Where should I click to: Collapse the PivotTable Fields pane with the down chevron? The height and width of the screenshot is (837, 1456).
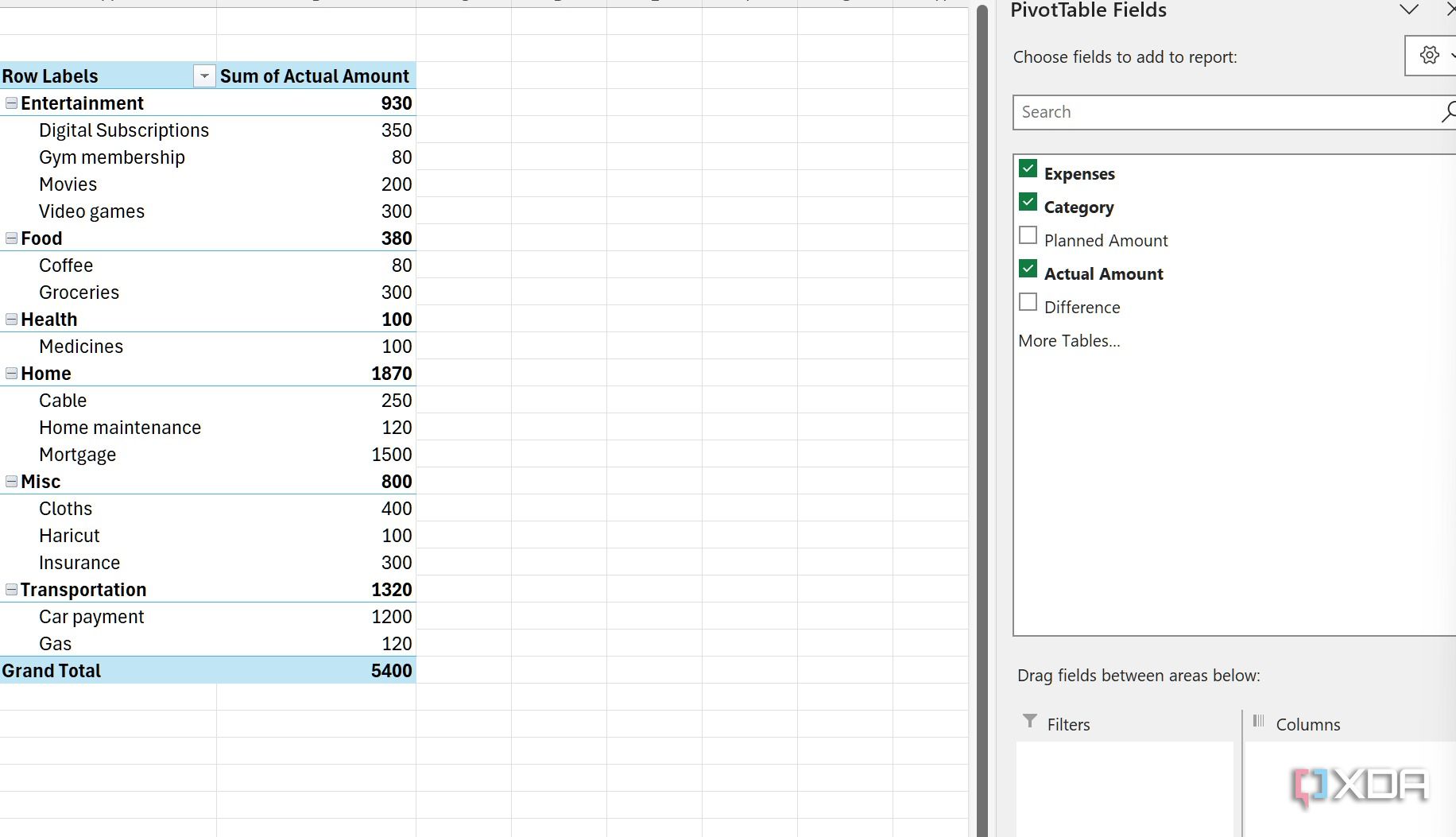point(1408,10)
